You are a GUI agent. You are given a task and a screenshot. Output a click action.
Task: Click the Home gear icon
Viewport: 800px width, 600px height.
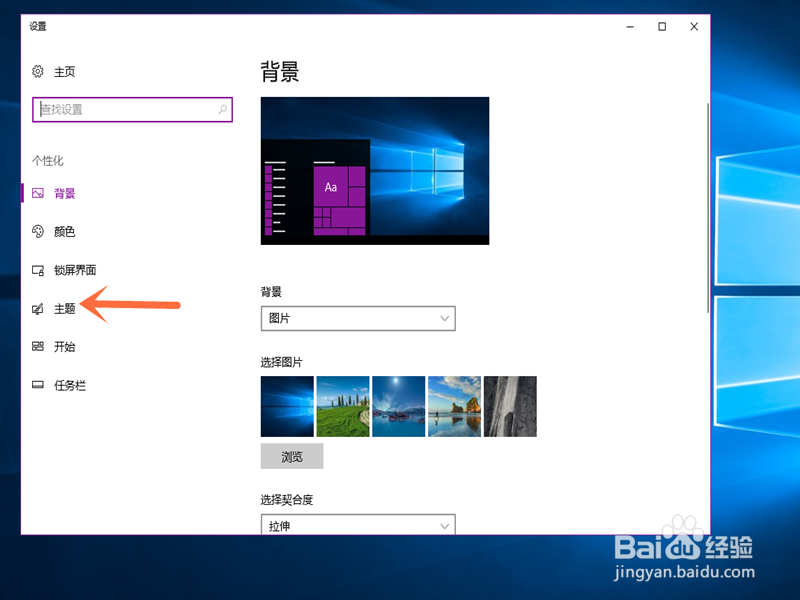coord(38,71)
